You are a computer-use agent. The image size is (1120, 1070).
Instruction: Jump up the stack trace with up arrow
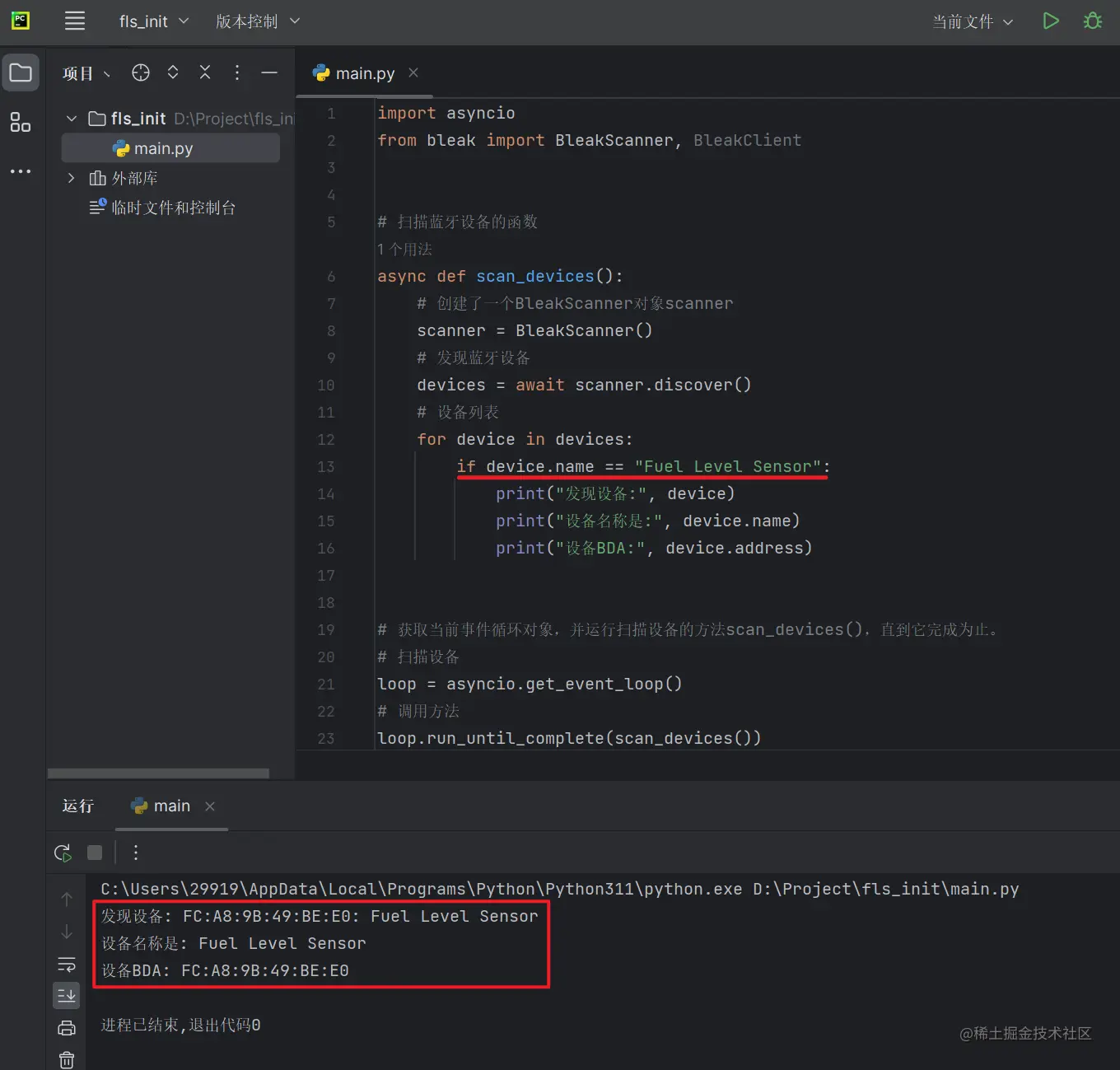point(67,899)
